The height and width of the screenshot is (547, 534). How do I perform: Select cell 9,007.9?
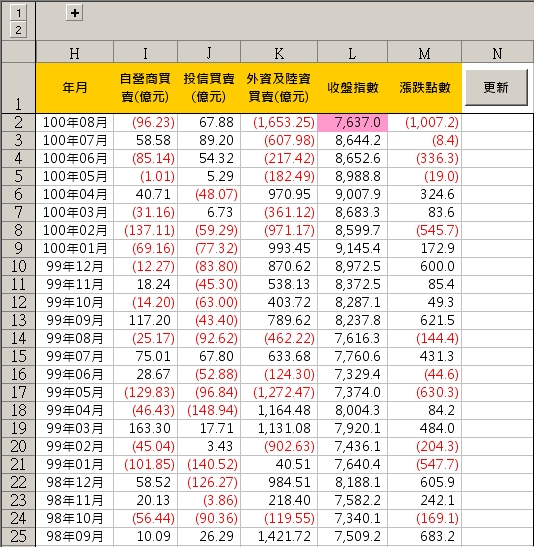pyautogui.click(x=352, y=195)
